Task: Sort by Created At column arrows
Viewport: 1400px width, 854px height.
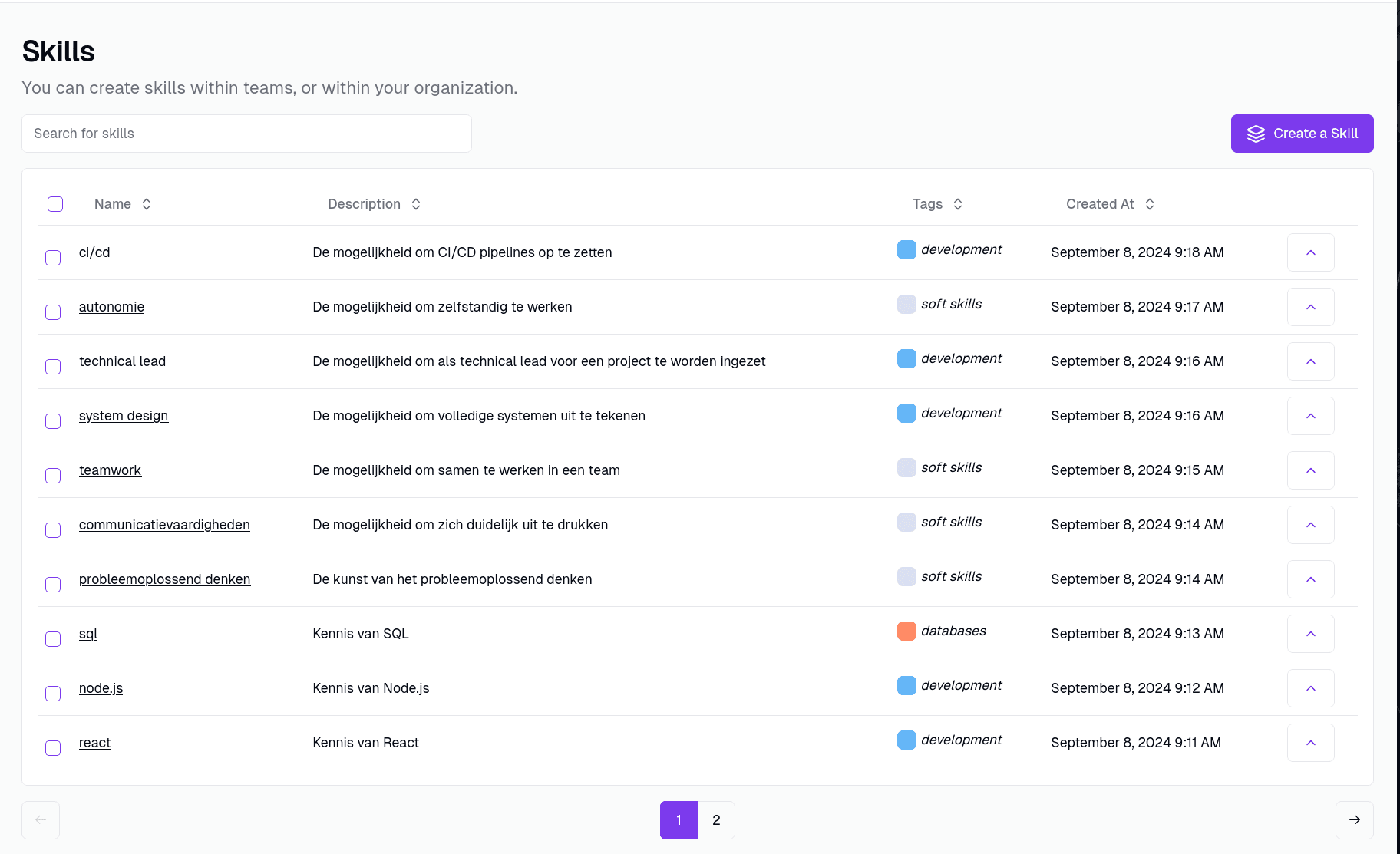Action: pyautogui.click(x=1150, y=204)
